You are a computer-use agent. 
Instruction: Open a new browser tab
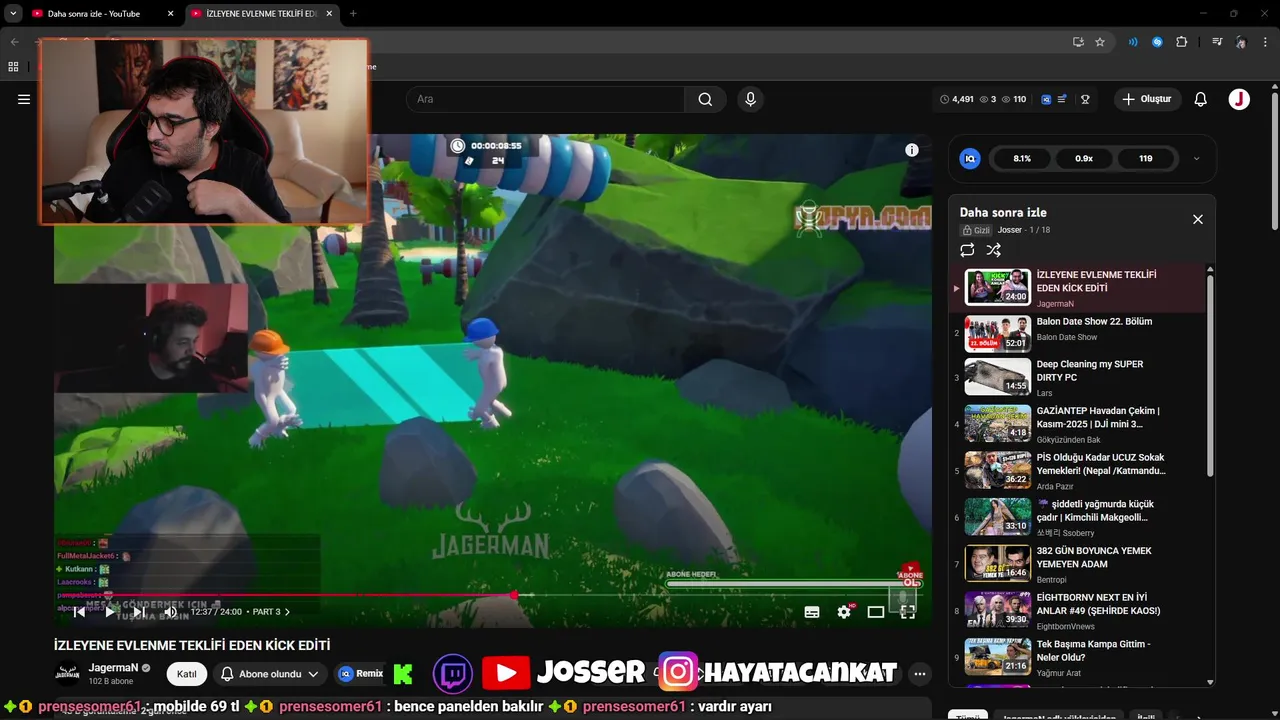point(353,14)
